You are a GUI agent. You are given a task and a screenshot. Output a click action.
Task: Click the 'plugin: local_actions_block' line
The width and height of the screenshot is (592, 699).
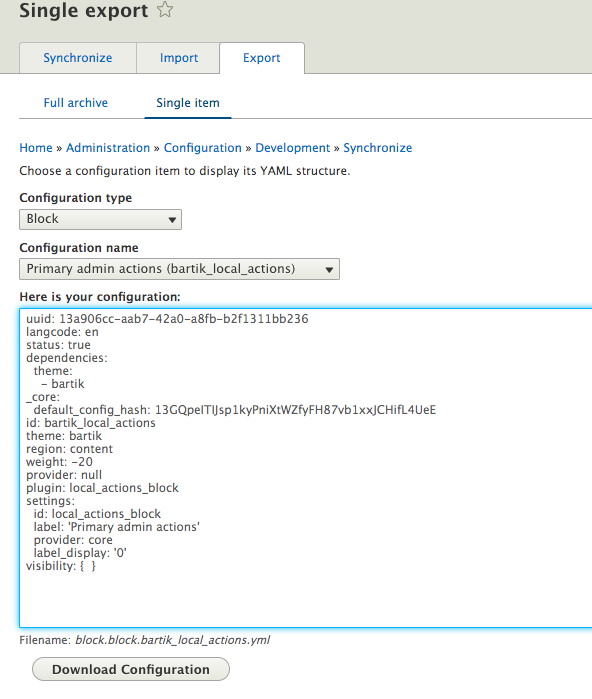[102, 488]
